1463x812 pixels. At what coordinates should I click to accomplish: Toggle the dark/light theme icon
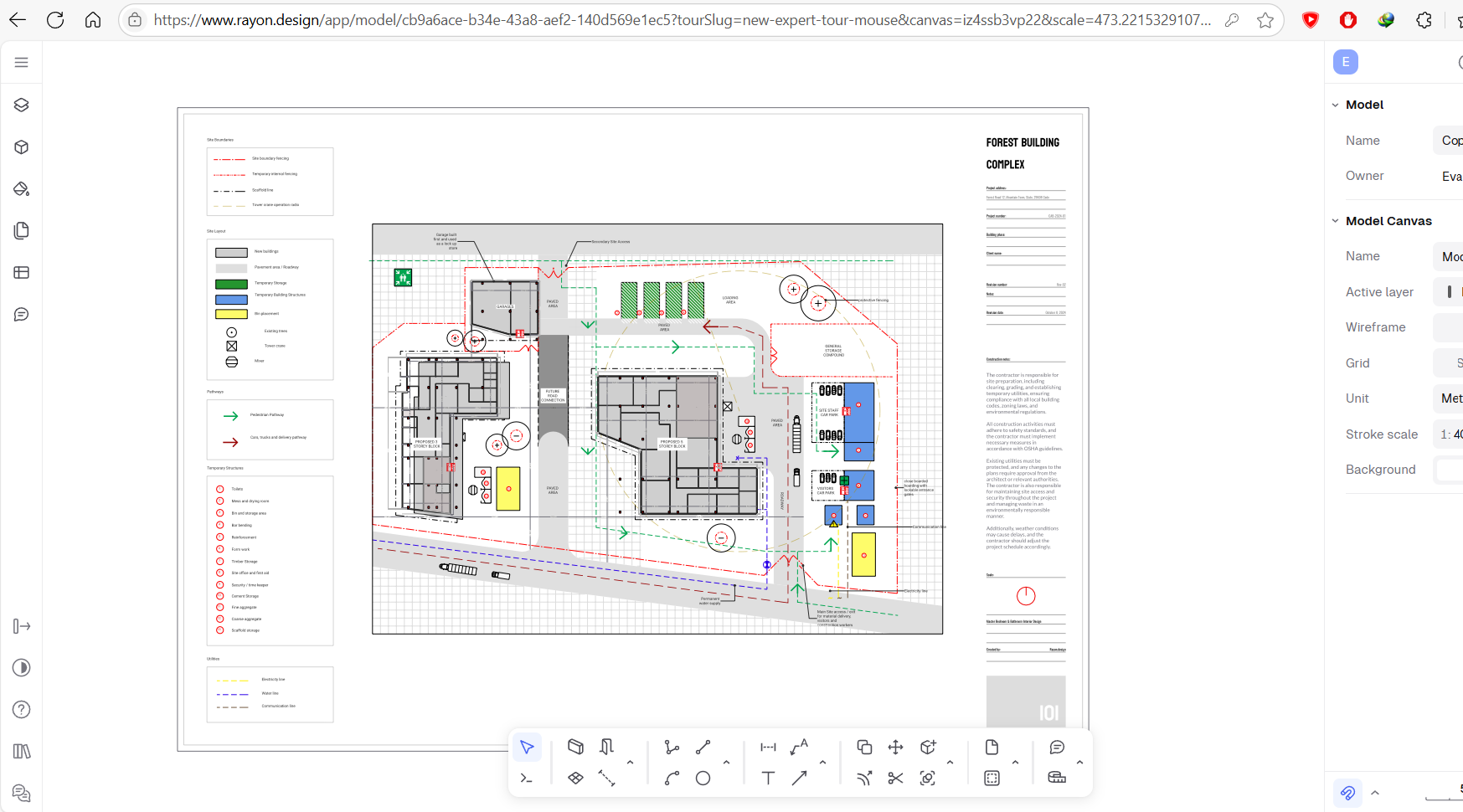pyautogui.click(x=22, y=667)
